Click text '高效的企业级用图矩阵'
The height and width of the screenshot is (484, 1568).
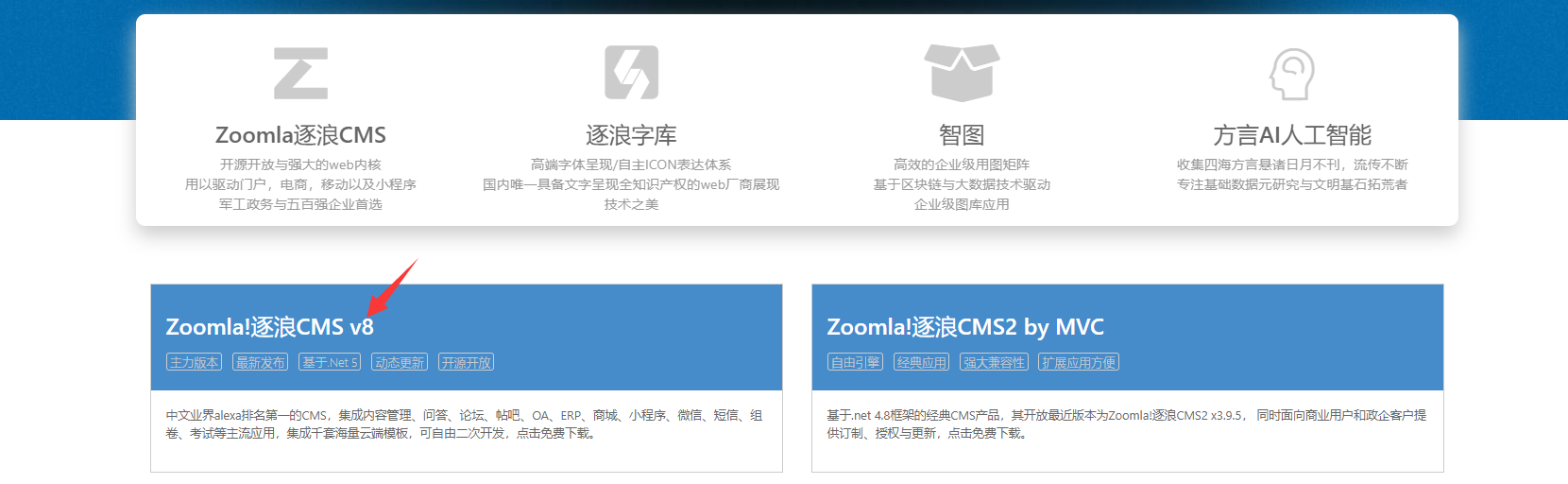[x=962, y=164]
